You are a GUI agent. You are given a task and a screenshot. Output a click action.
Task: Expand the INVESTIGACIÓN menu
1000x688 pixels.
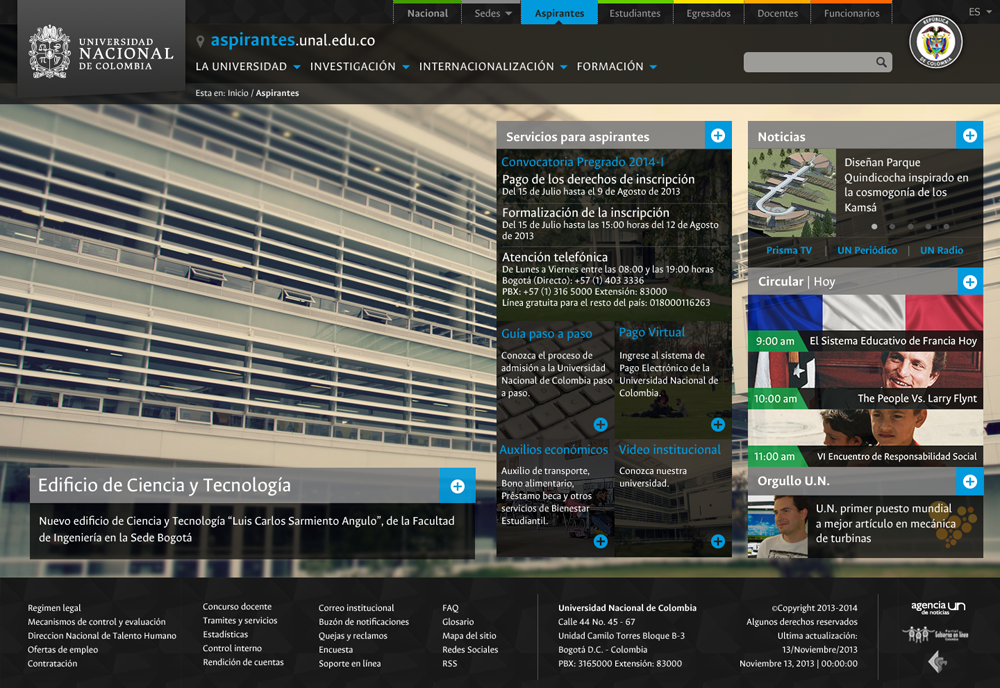coord(359,67)
